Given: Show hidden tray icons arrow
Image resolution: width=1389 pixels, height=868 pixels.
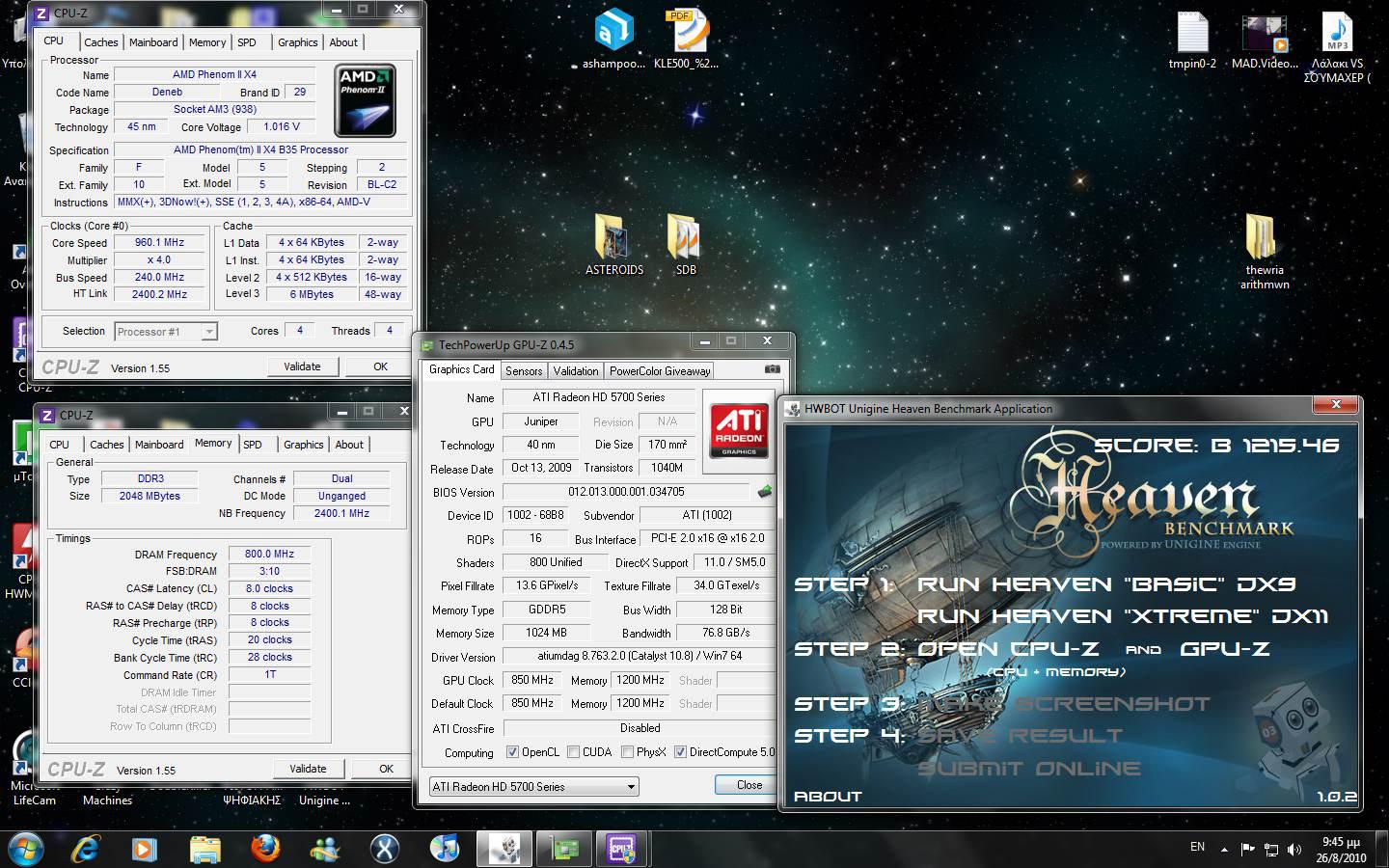Looking at the screenshot, I should click(1225, 850).
